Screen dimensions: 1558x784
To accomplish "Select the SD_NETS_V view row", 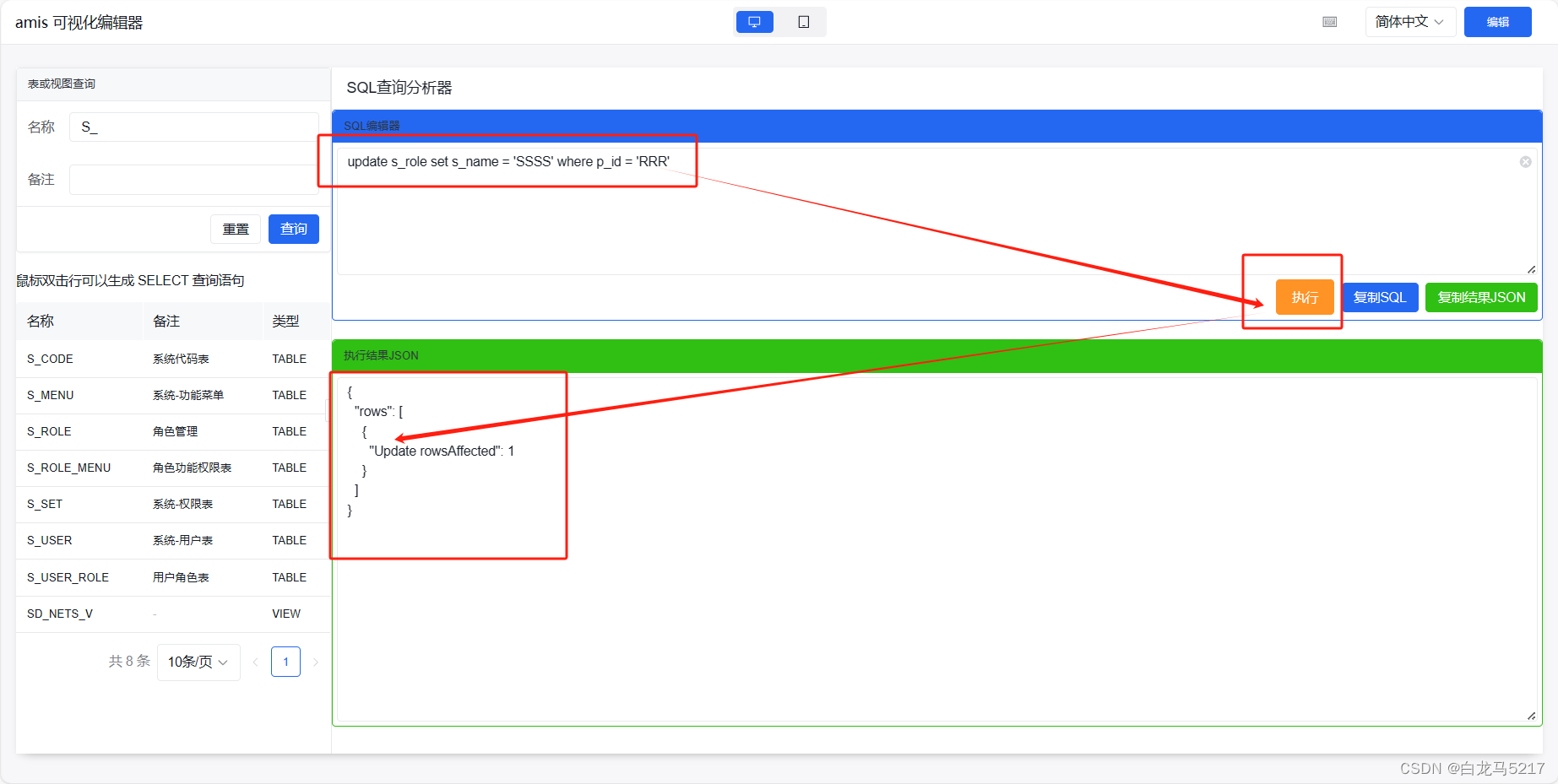I will [173, 614].
